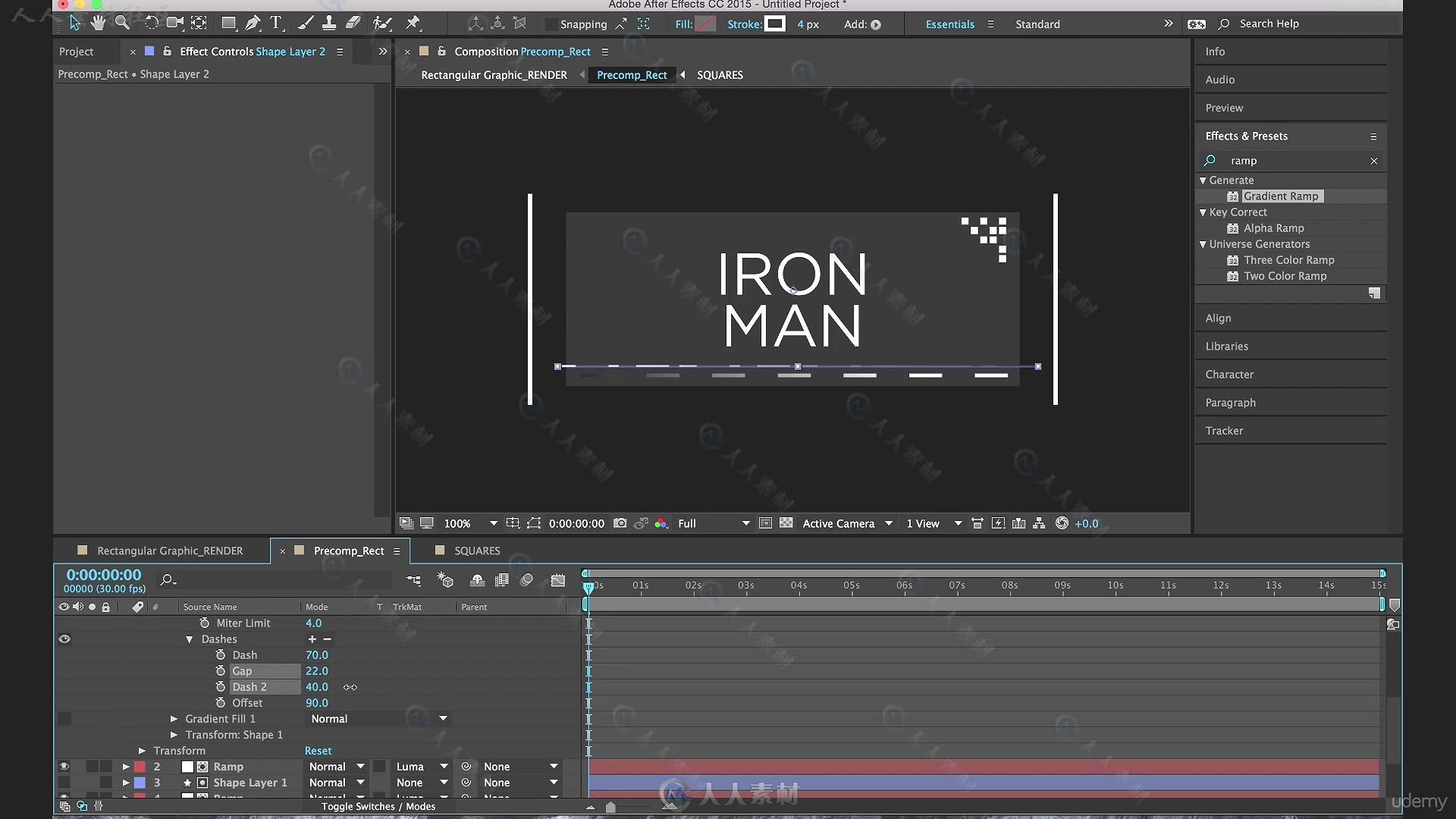Screen dimensions: 1456x819
Task: Enable Motion Blur switch in timeline
Action: point(527,580)
